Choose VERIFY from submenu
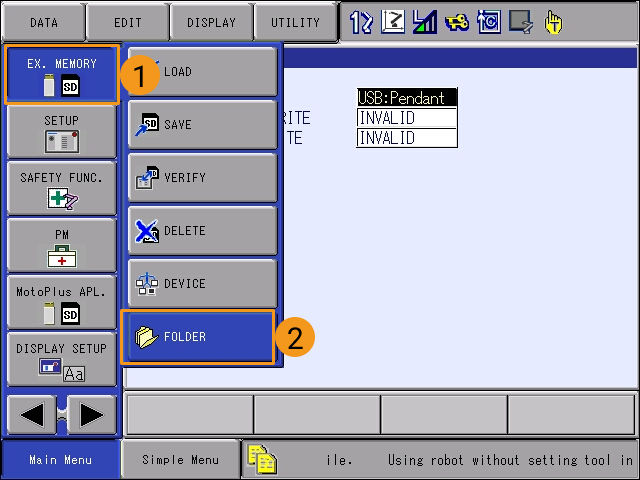The width and height of the screenshot is (640, 480). [x=202, y=178]
